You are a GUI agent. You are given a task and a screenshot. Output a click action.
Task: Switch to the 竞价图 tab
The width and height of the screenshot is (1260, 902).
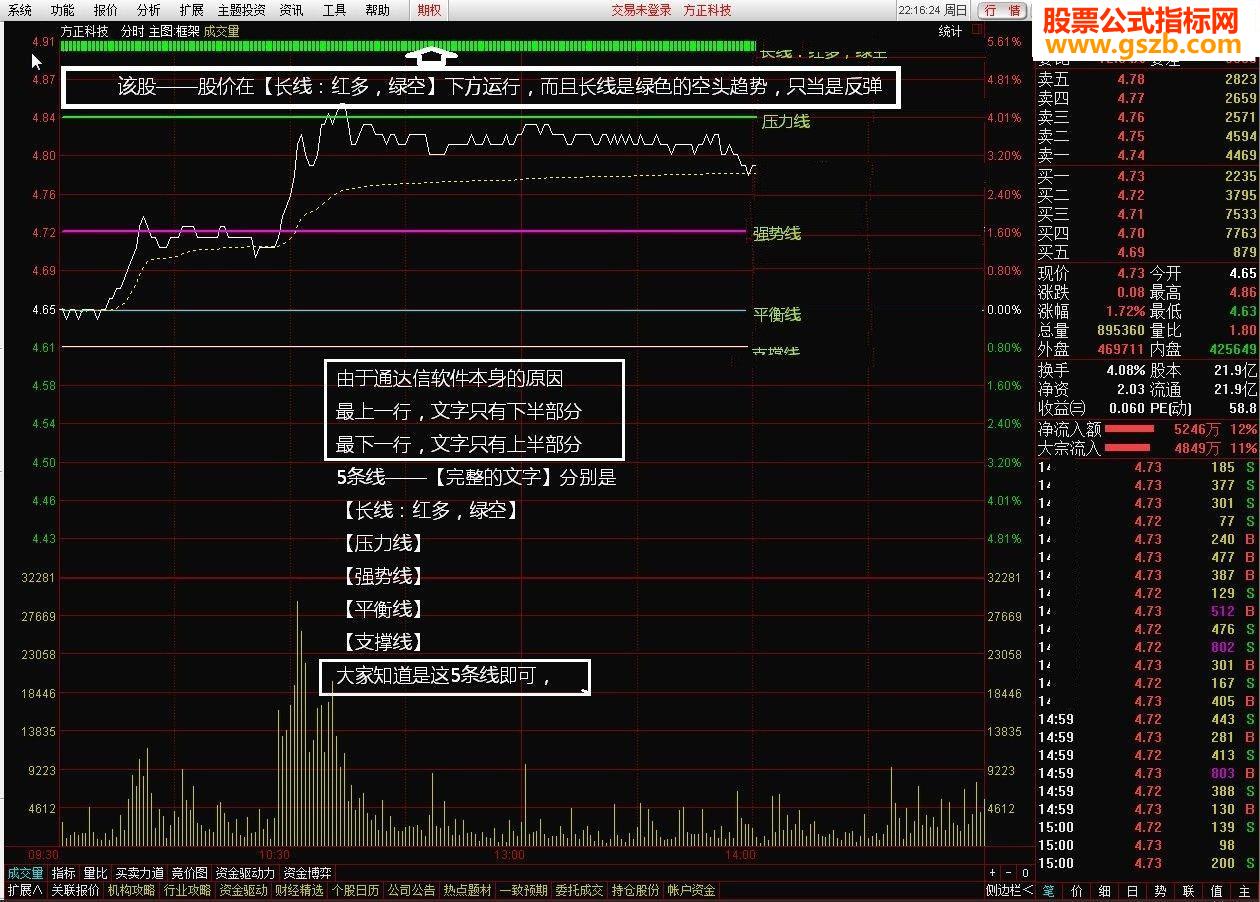pyautogui.click(x=189, y=873)
